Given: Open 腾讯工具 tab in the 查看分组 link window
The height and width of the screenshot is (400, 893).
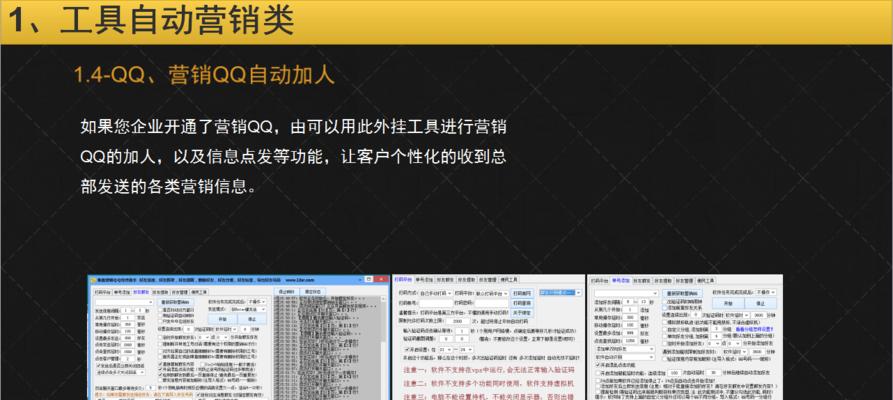Looking at the screenshot, I should 705,280.
